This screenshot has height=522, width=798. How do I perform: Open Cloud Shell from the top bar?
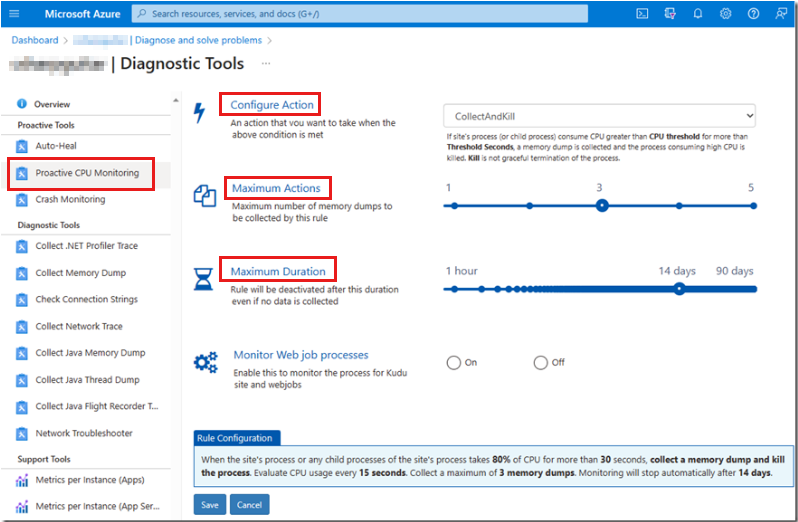(643, 14)
